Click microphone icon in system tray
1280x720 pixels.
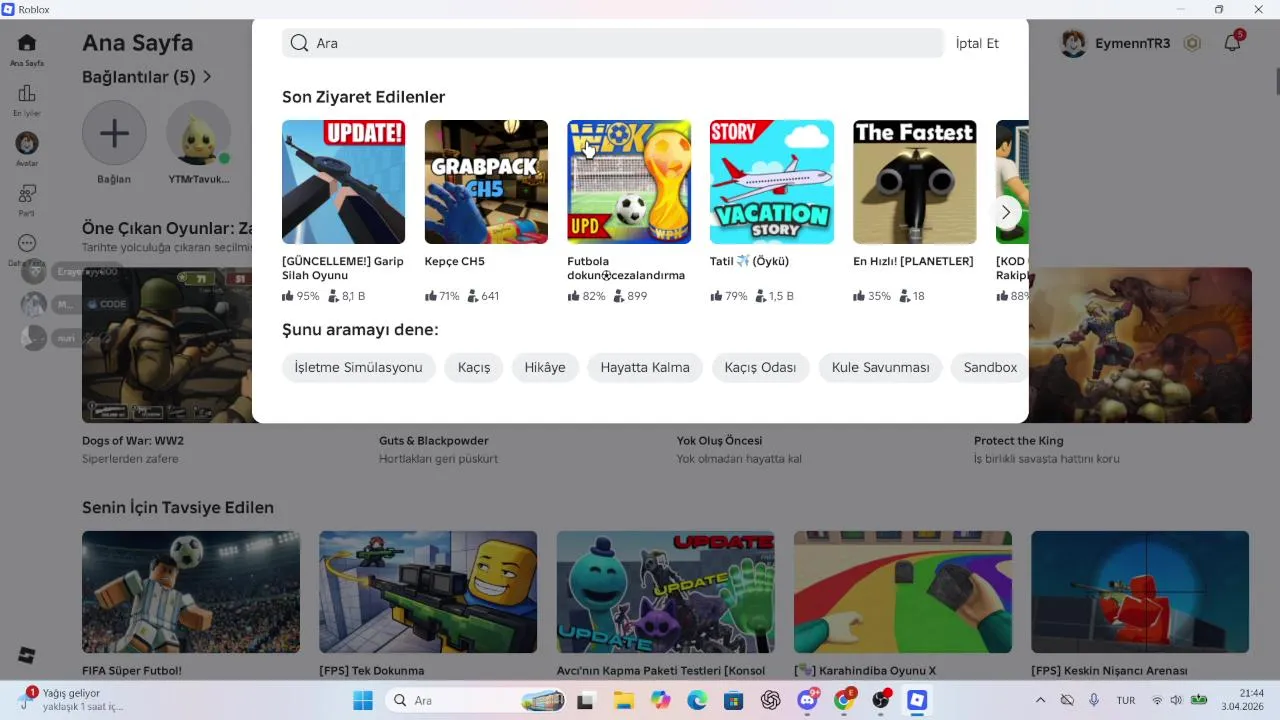1094,700
